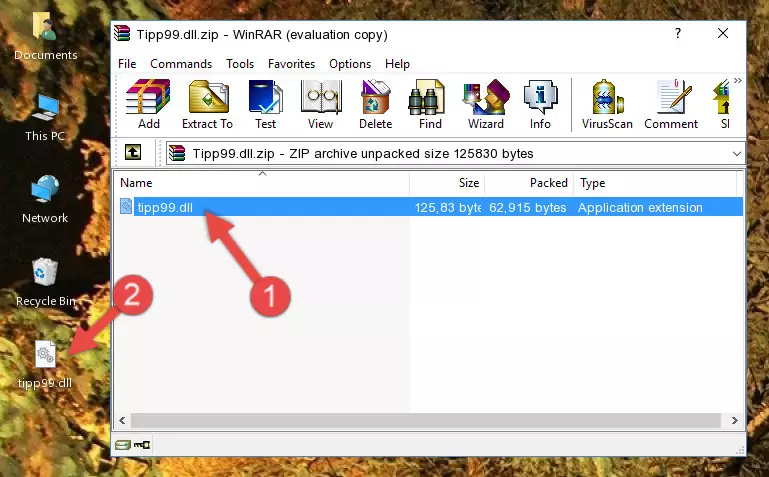The height and width of the screenshot is (477, 769).
Task: Click the horizontal scrollbar right arrow
Action: tap(734, 420)
